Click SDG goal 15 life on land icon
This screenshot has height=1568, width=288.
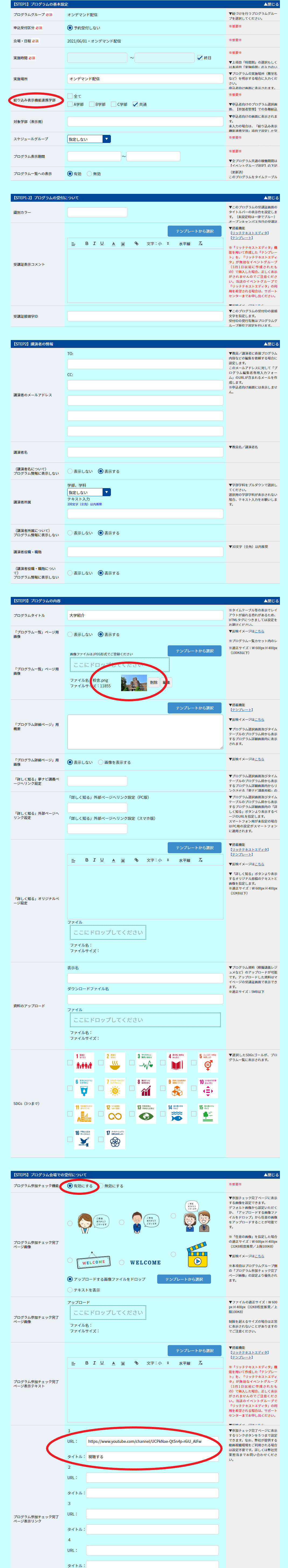pyautogui.click(x=208, y=1114)
